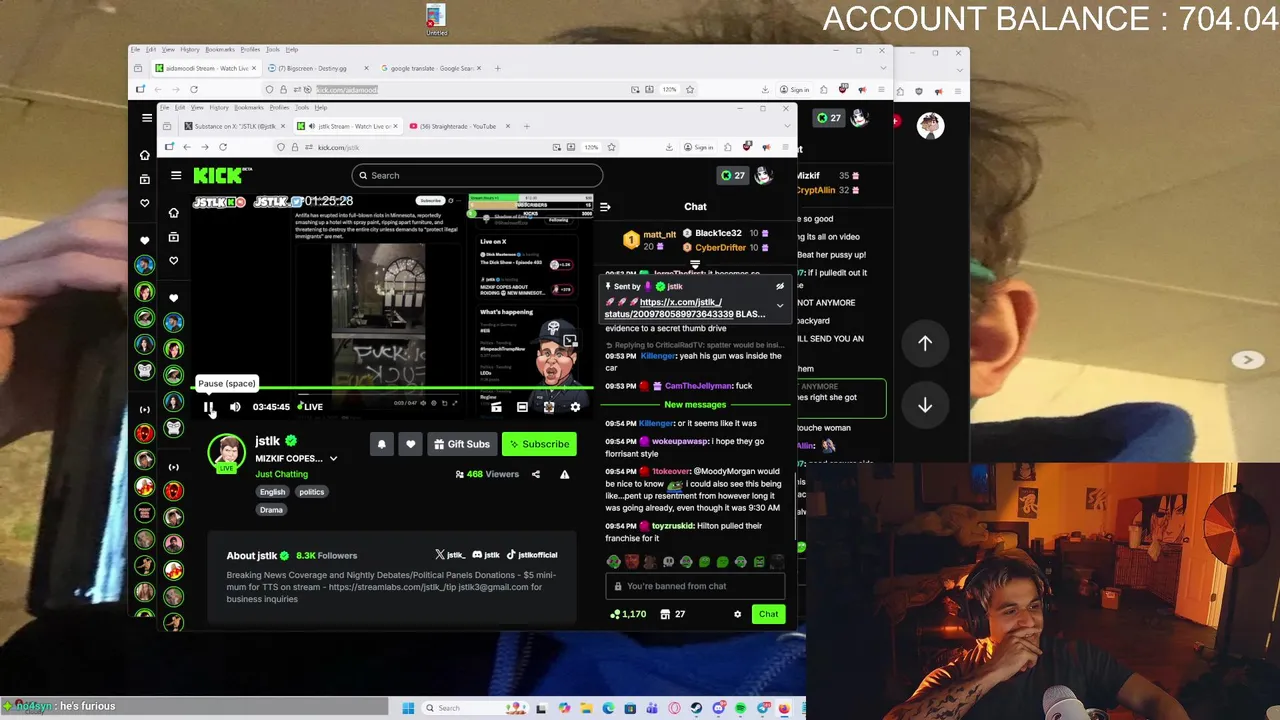List all tabs dropdown in front Firefox
Viewport: 1280px width, 720px height.
click(787, 126)
